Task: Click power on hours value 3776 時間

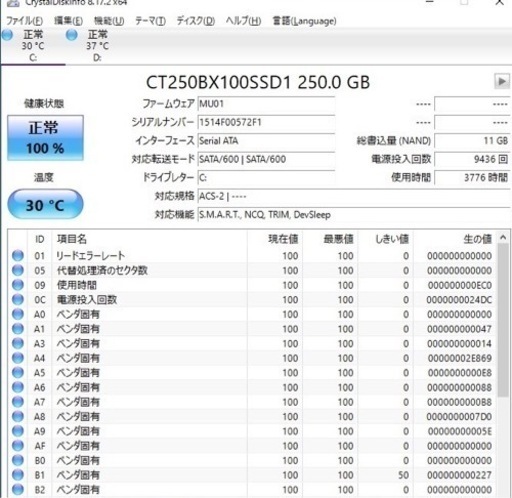Action: [472, 178]
